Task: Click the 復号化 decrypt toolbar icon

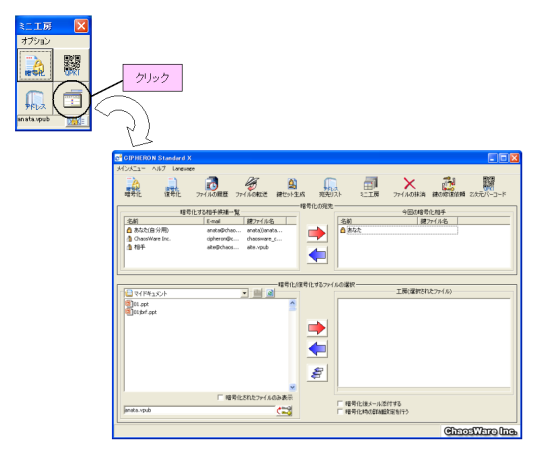Action: coord(172,187)
